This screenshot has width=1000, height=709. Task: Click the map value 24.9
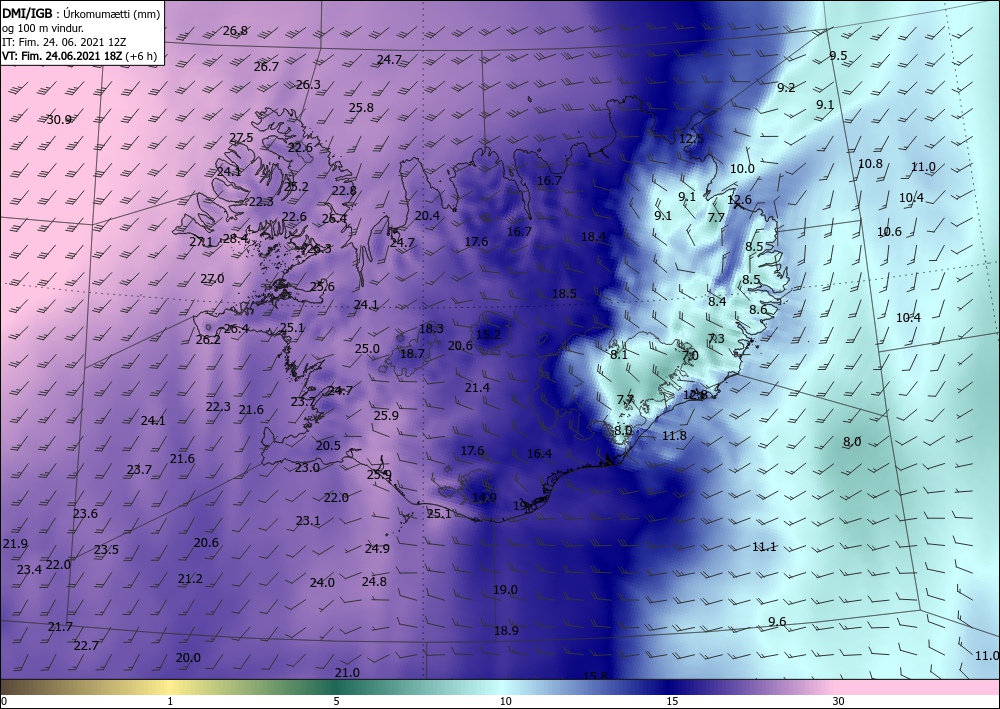(377, 548)
